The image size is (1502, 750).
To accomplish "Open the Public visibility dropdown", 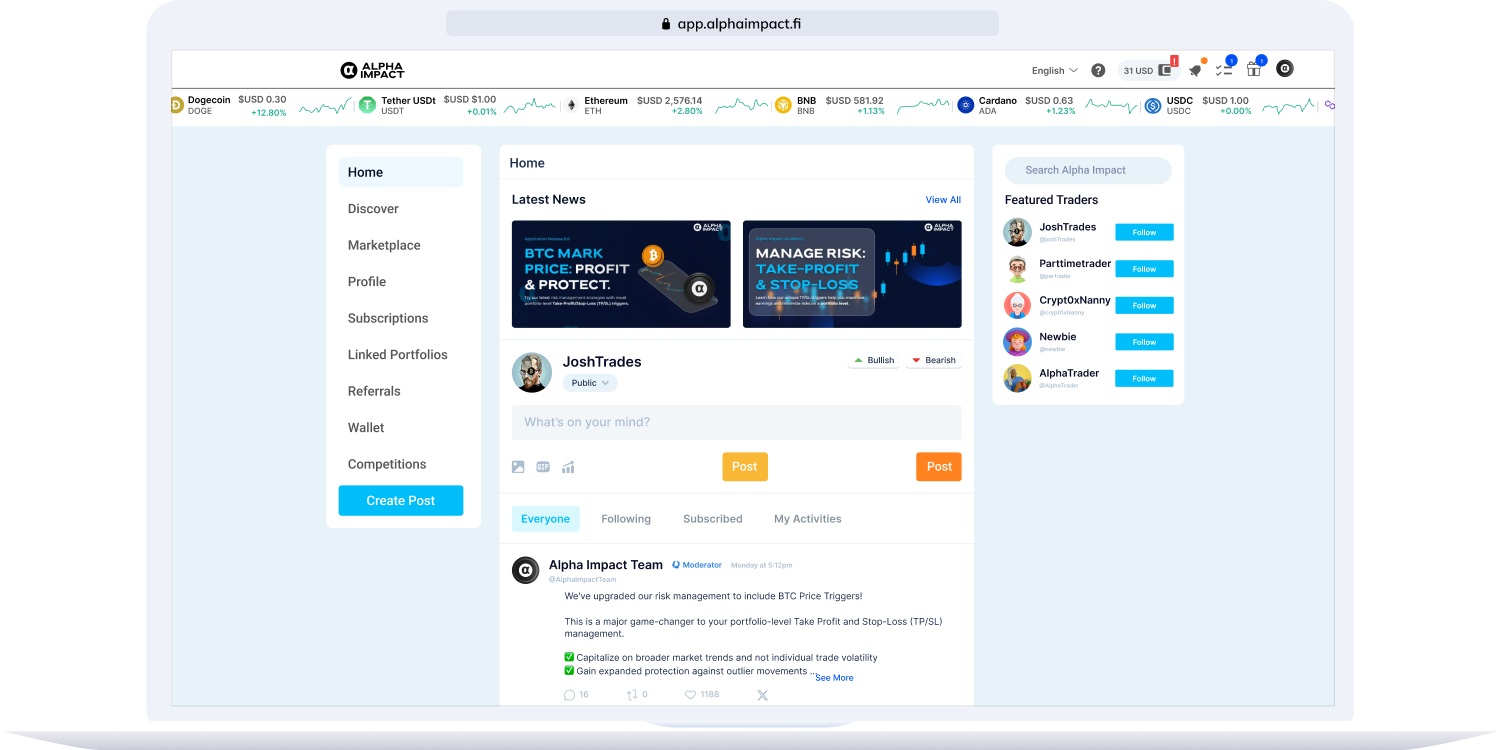I will pyautogui.click(x=590, y=383).
